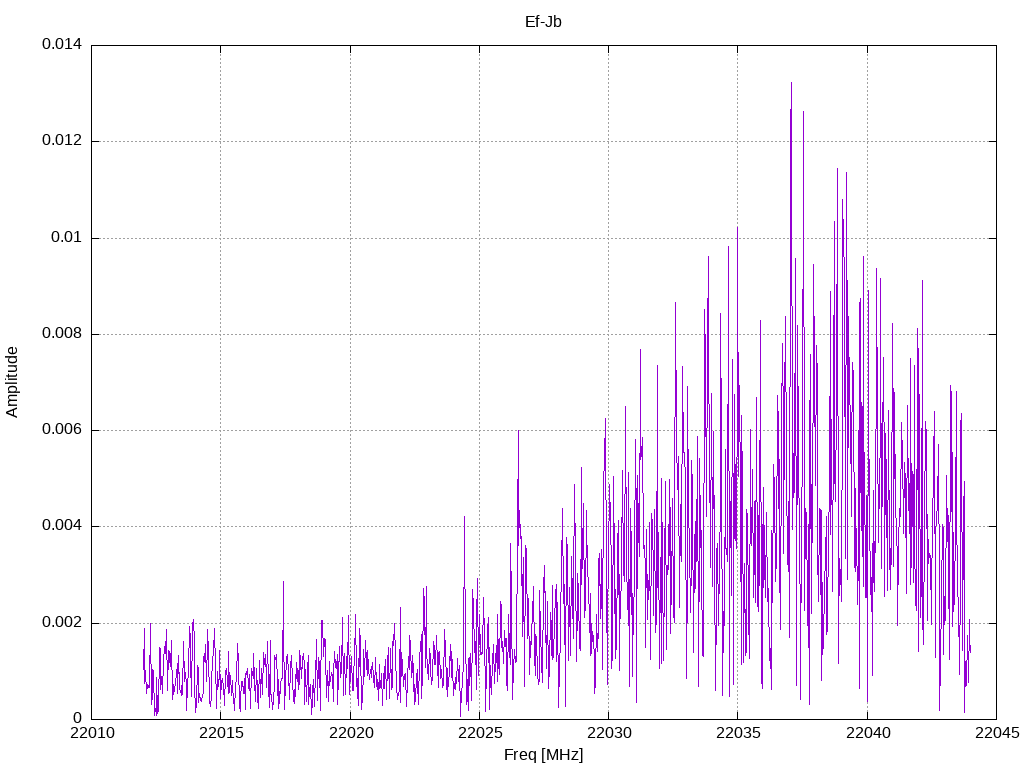Viewport: 1024px width, 768px height.
Task: Click the x-axis tick label 22025
Action: coord(479,733)
